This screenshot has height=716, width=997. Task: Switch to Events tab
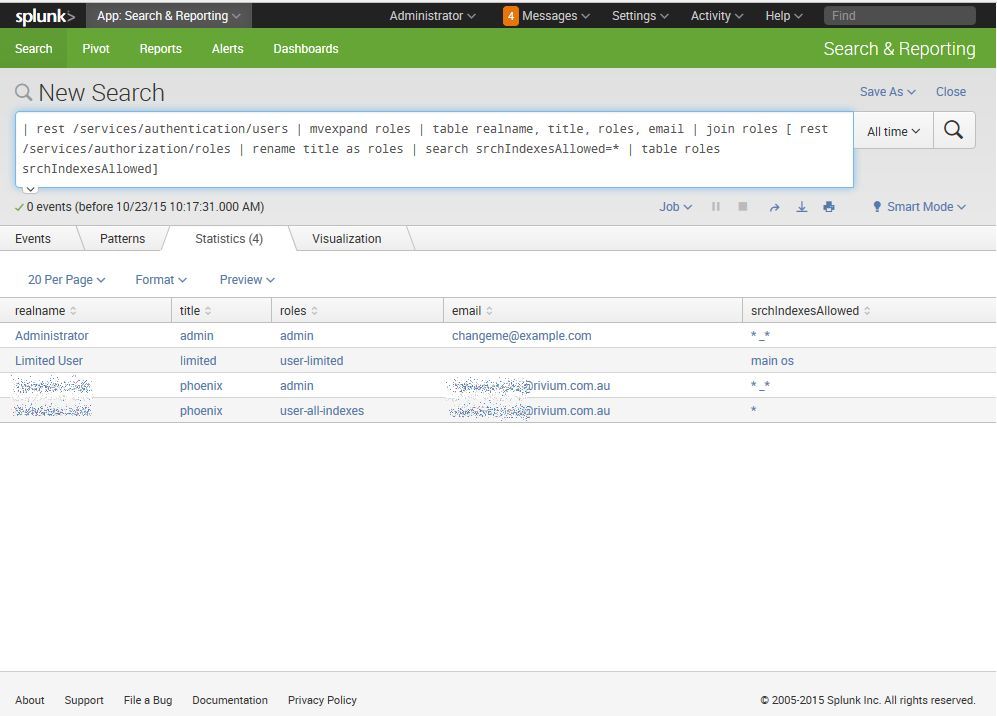pyautogui.click(x=33, y=238)
